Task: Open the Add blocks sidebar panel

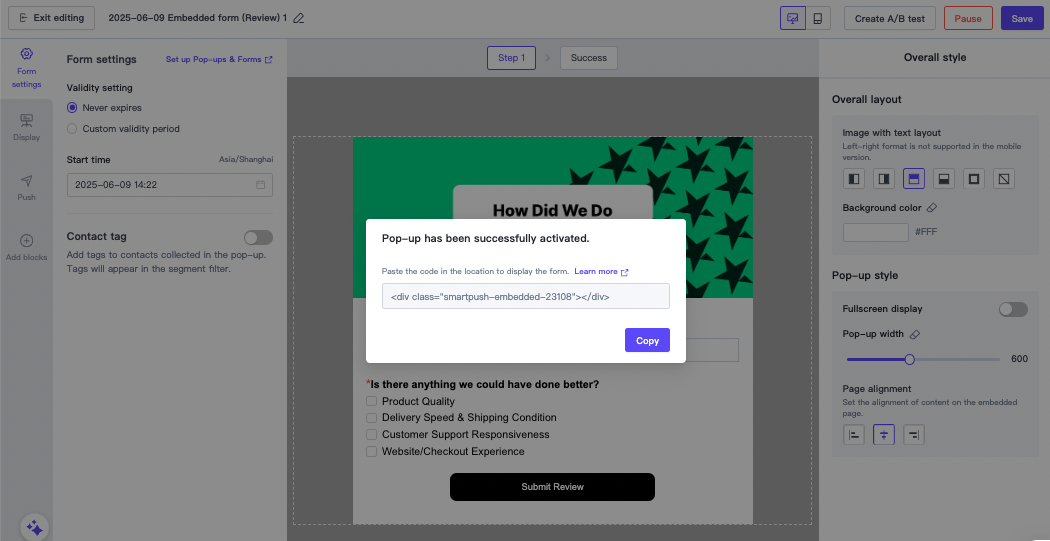Action: pyautogui.click(x=27, y=247)
